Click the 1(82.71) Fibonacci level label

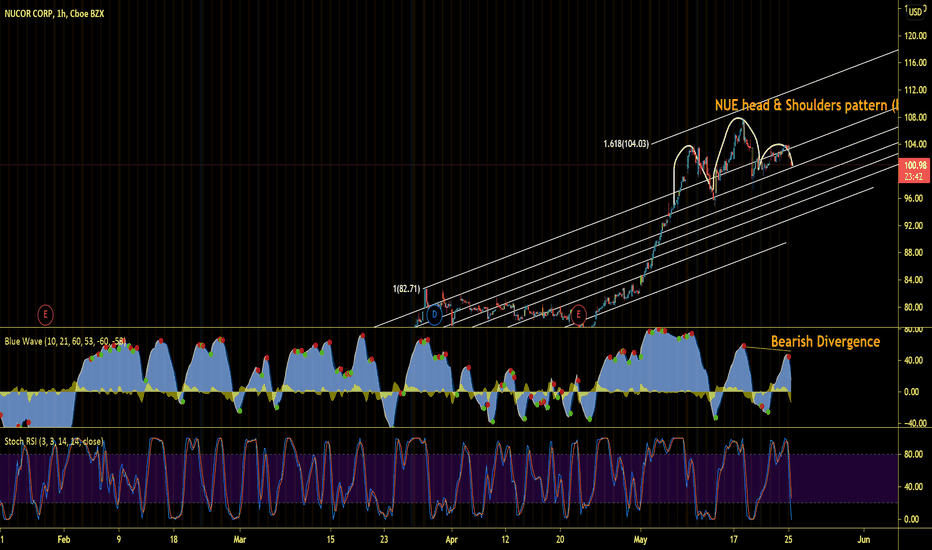(406, 289)
